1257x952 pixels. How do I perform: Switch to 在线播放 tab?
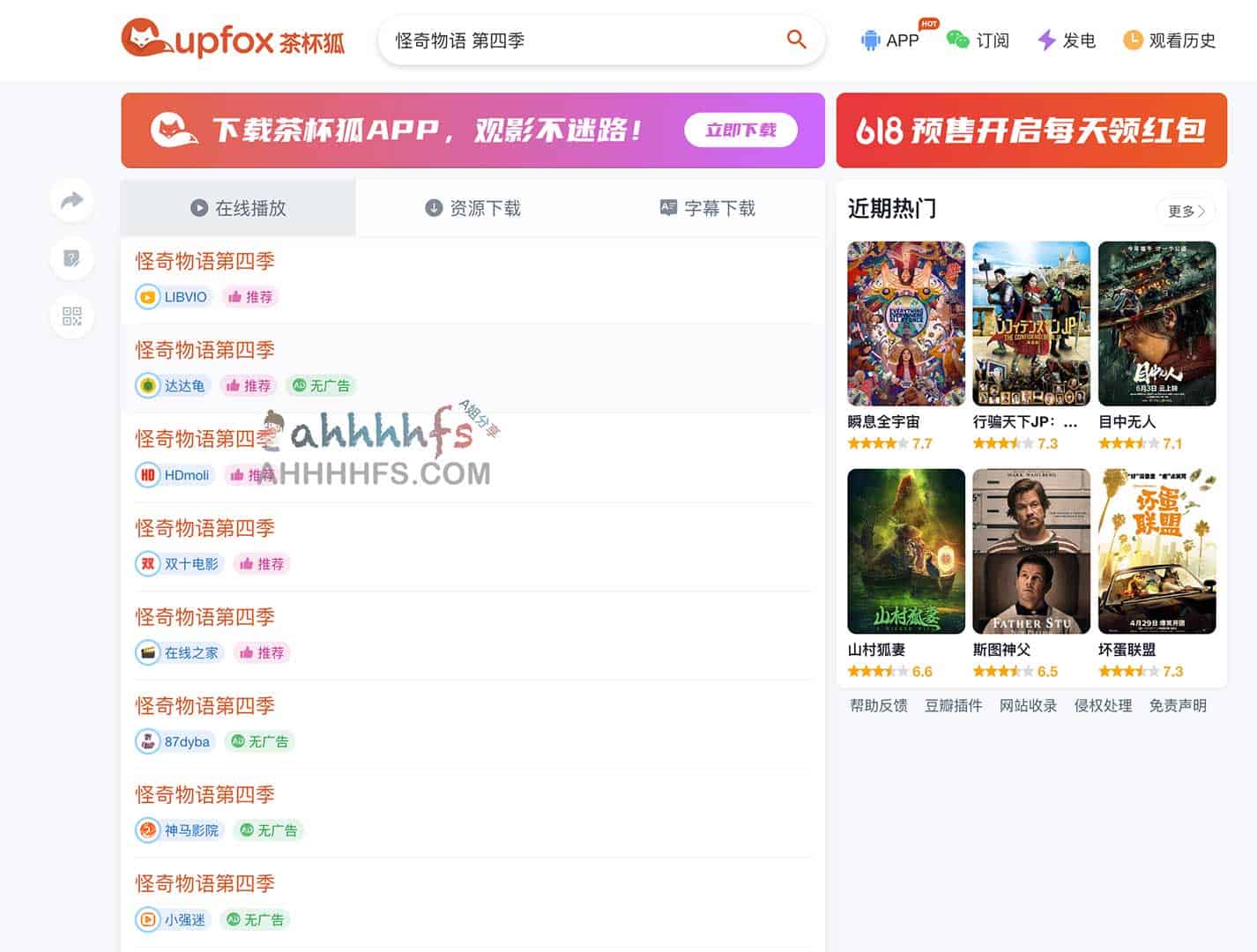pos(238,208)
